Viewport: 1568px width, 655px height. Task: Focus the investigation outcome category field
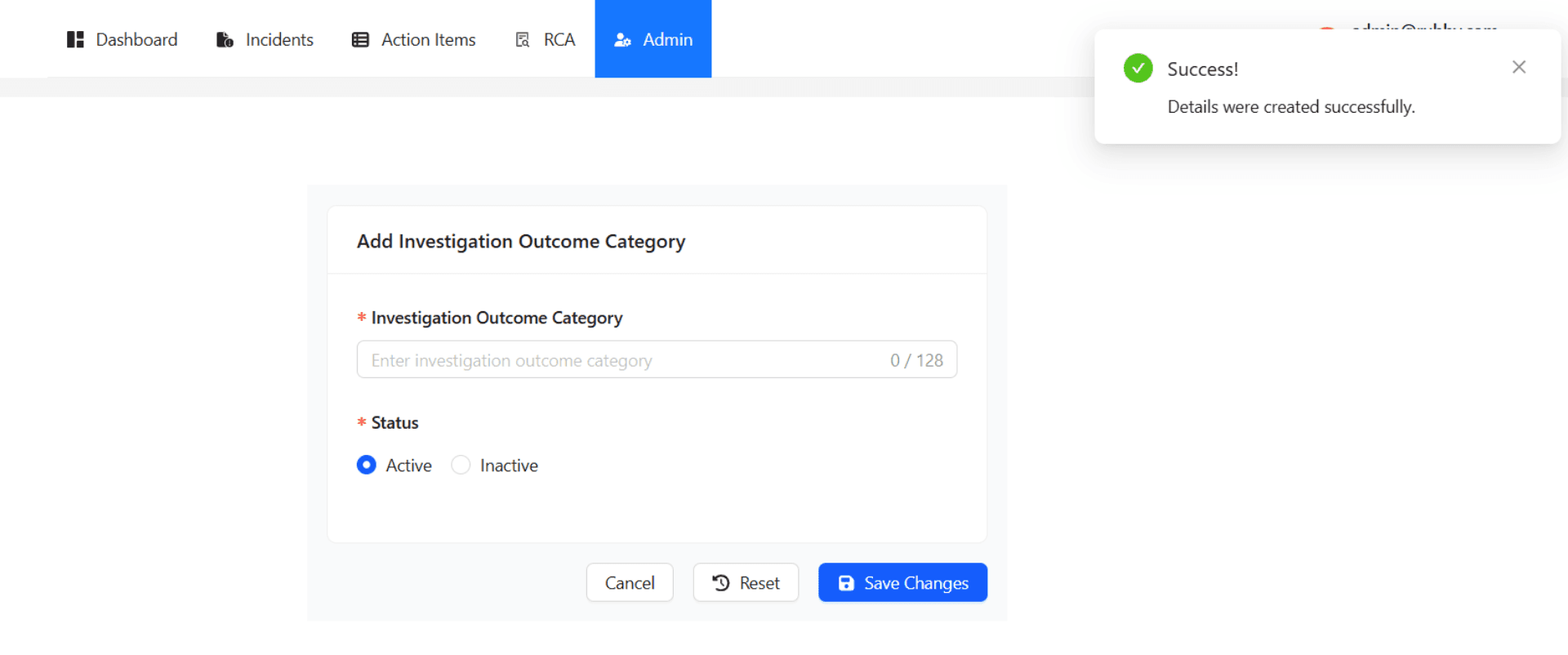(x=657, y=359)
